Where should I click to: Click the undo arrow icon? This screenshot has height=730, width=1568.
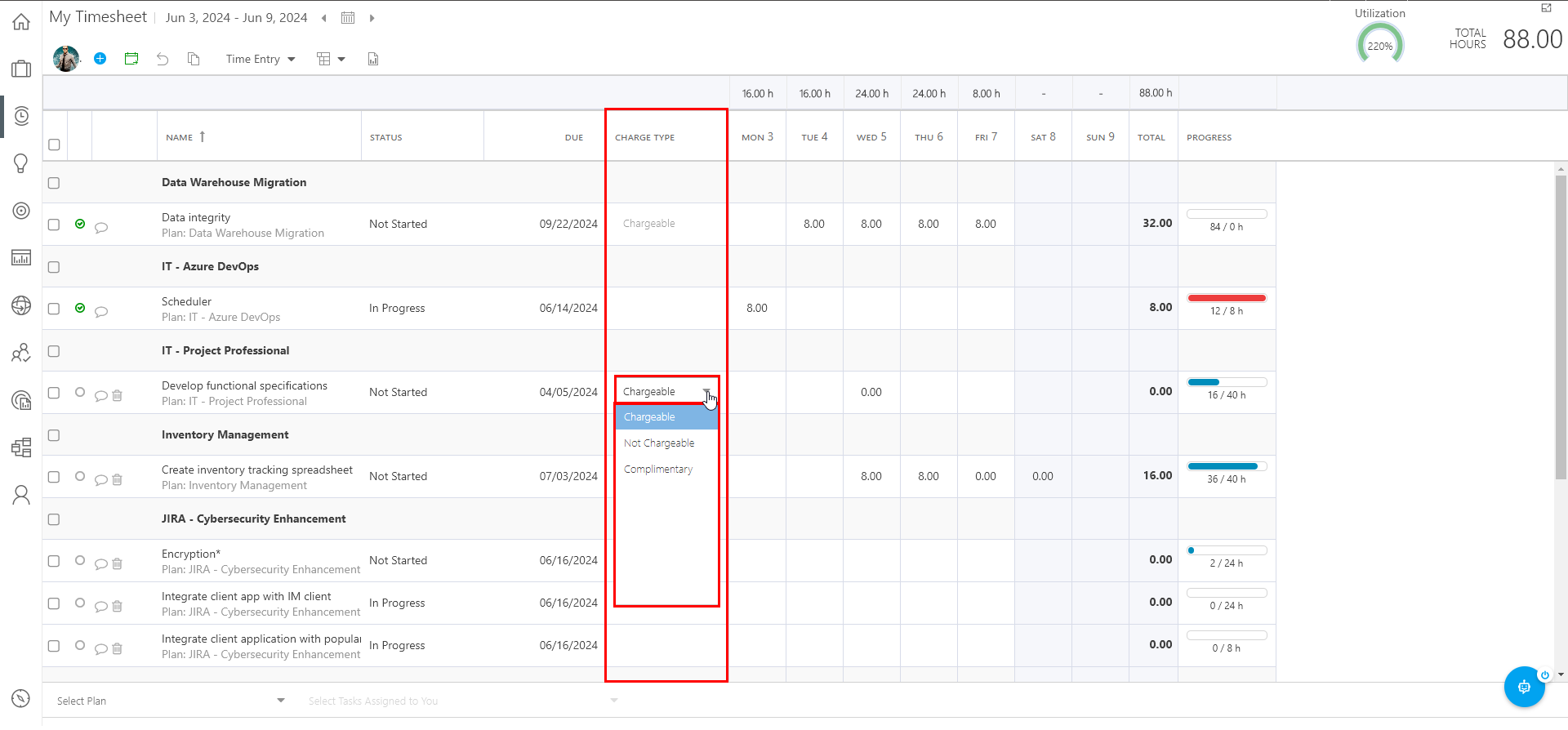click(163, 59)
